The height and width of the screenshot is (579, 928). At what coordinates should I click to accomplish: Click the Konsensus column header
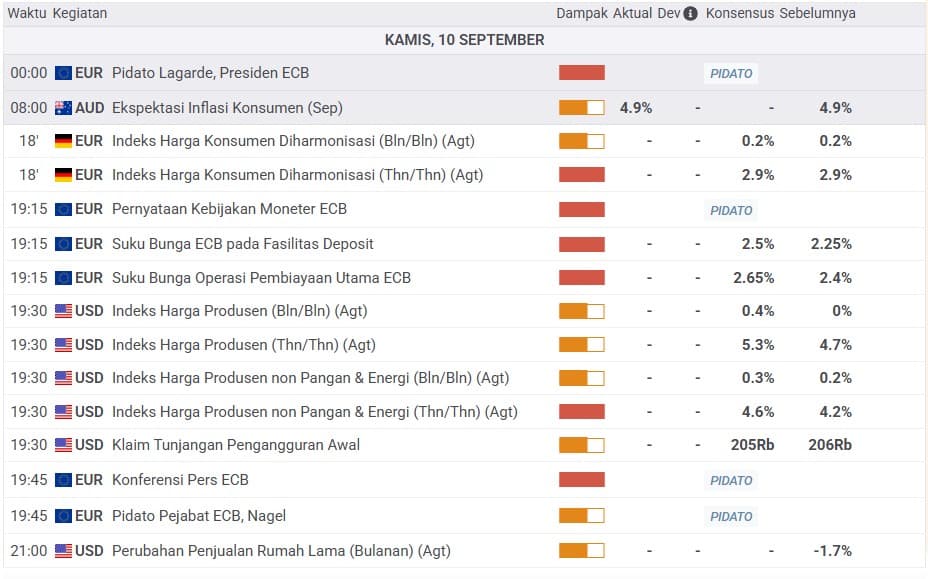[x=740, y=13]
